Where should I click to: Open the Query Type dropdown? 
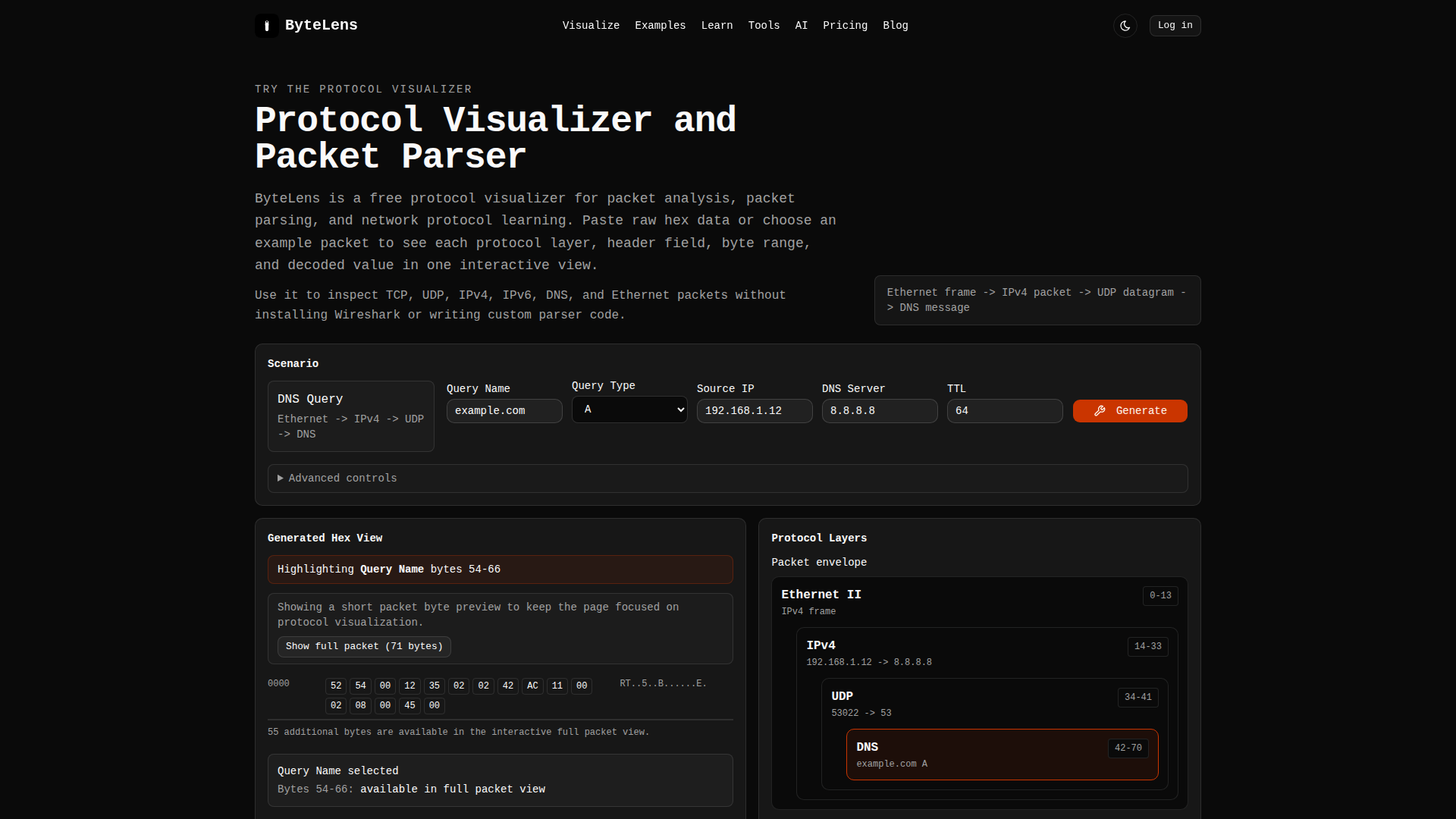point(629,409)
